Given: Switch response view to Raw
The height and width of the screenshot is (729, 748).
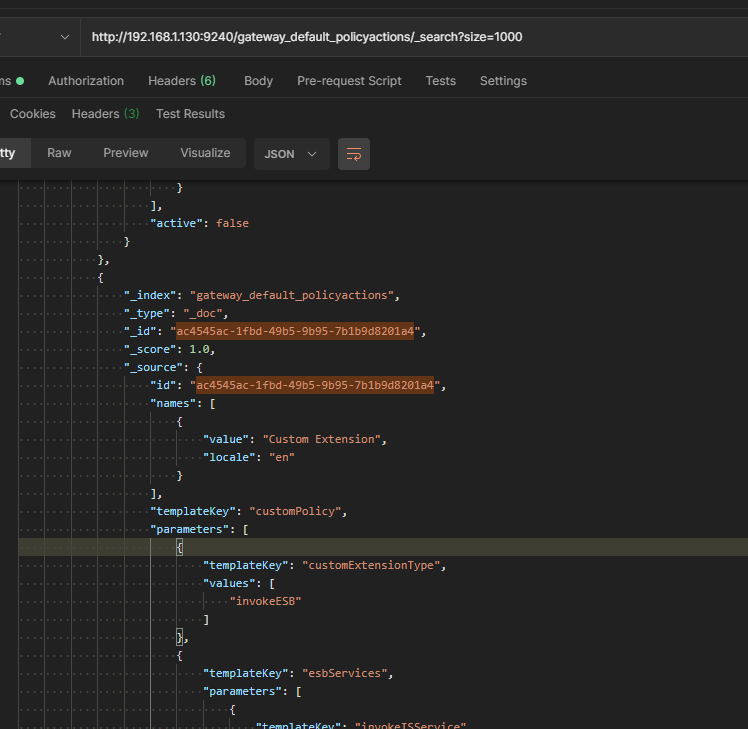Looking at the screenshot, I should pyautogui.click(x=59, y=153).
